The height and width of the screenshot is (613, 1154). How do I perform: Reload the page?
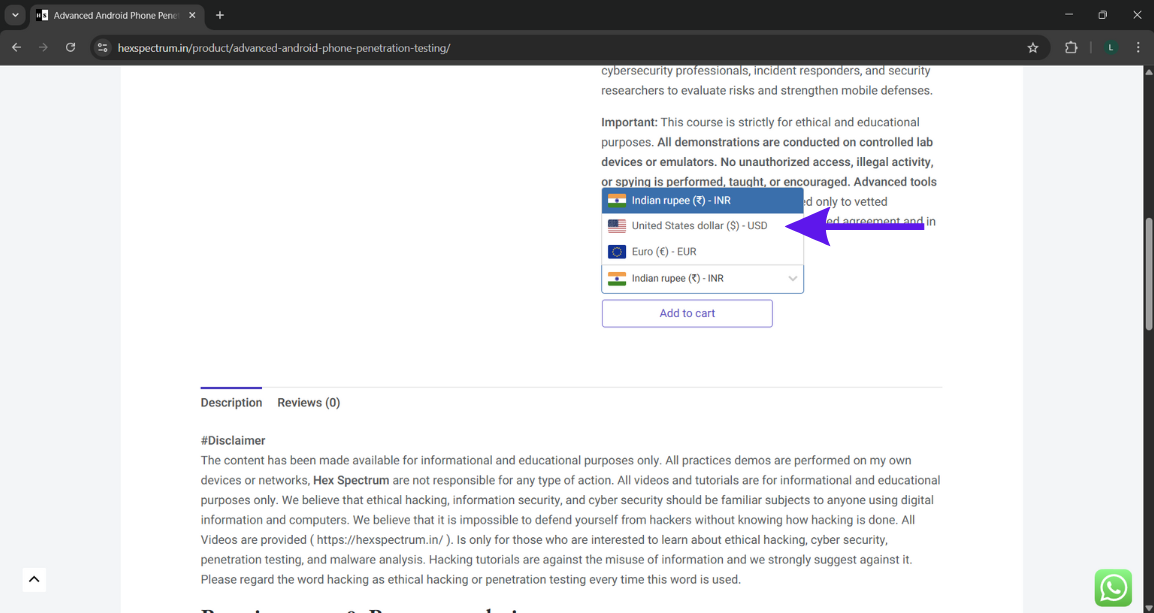click(70, 47)
